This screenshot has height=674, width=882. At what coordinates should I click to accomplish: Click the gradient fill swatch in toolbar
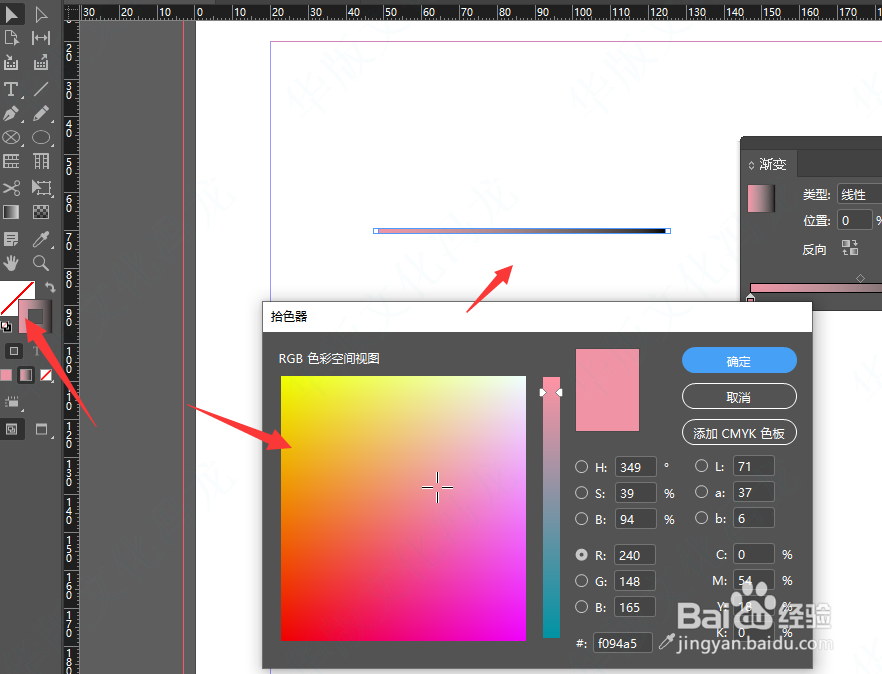click(x=35, y=316)
